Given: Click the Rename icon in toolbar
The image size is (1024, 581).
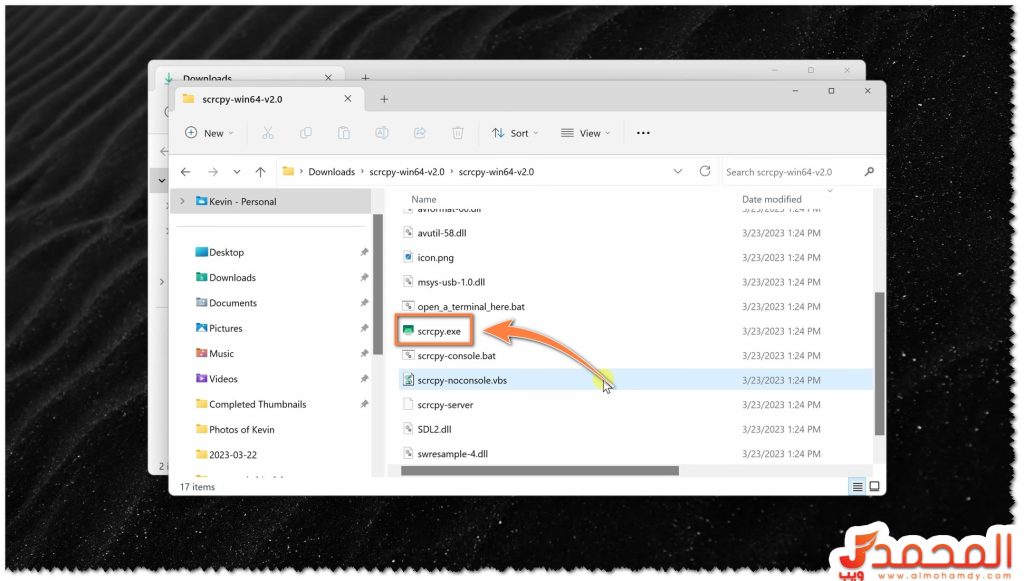Looking at the screenshot, I should 381,133.
